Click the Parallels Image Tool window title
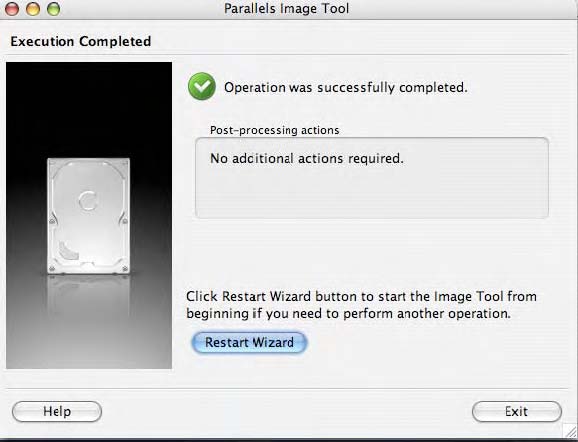578x442 pixels. (286, 8)
